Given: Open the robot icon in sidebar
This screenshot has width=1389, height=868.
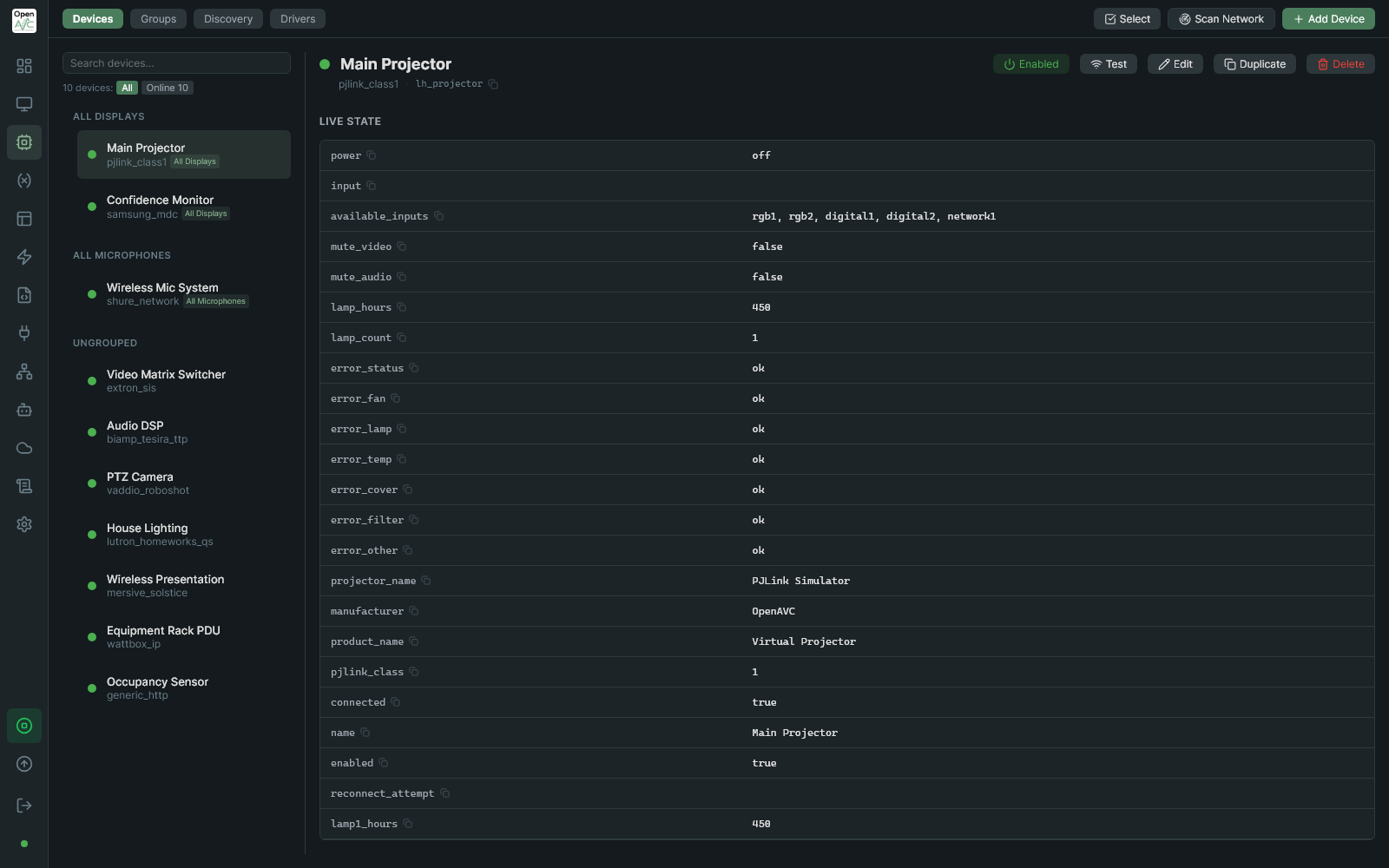Looking at the screenshot, I should click(x=24, y=410).
